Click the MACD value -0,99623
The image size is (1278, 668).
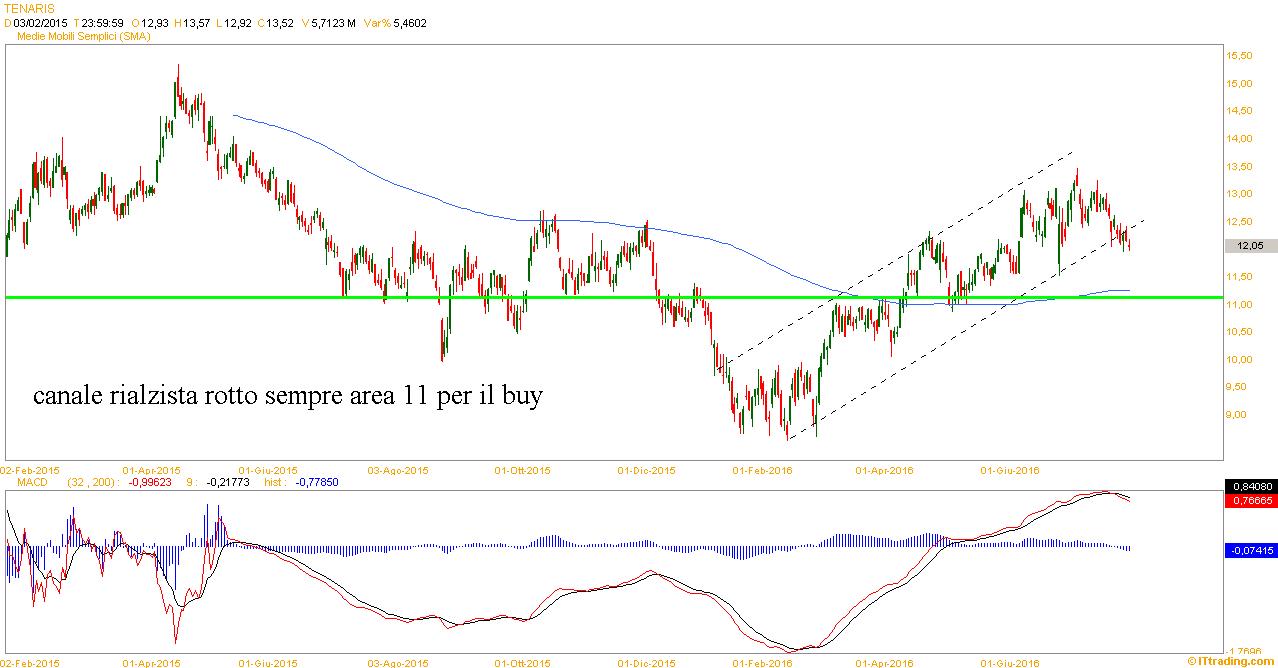148,482
